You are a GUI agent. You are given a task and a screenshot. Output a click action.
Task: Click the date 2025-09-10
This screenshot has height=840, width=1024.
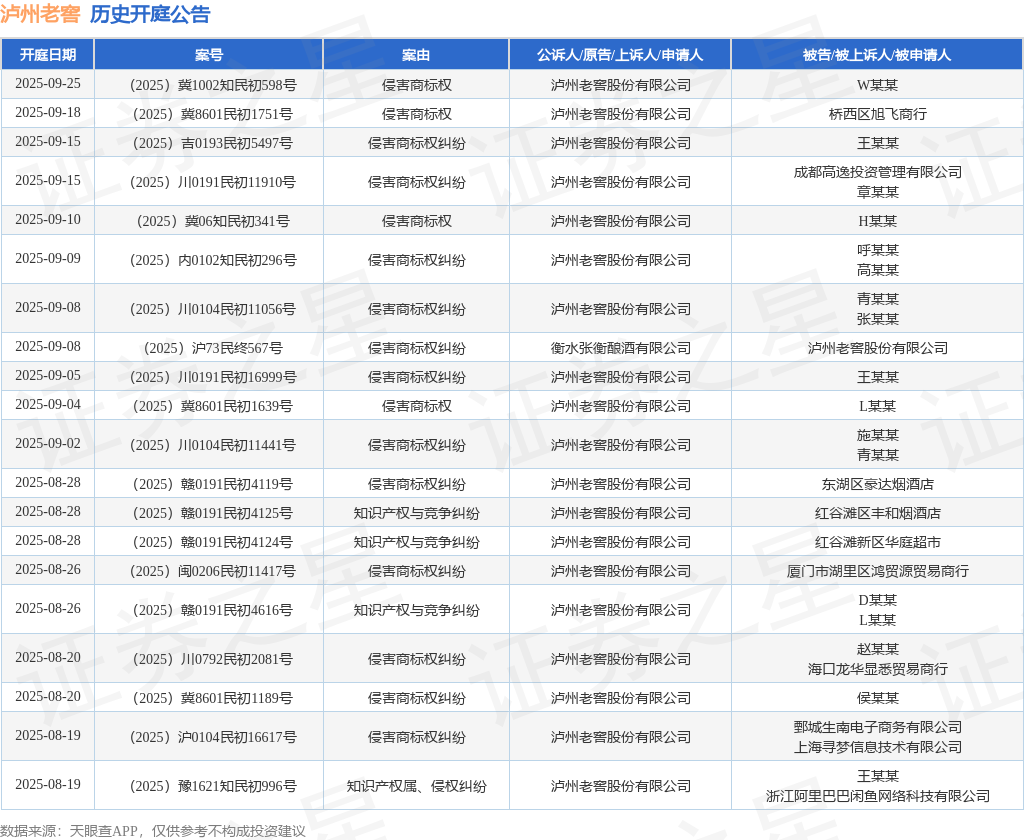48,219
